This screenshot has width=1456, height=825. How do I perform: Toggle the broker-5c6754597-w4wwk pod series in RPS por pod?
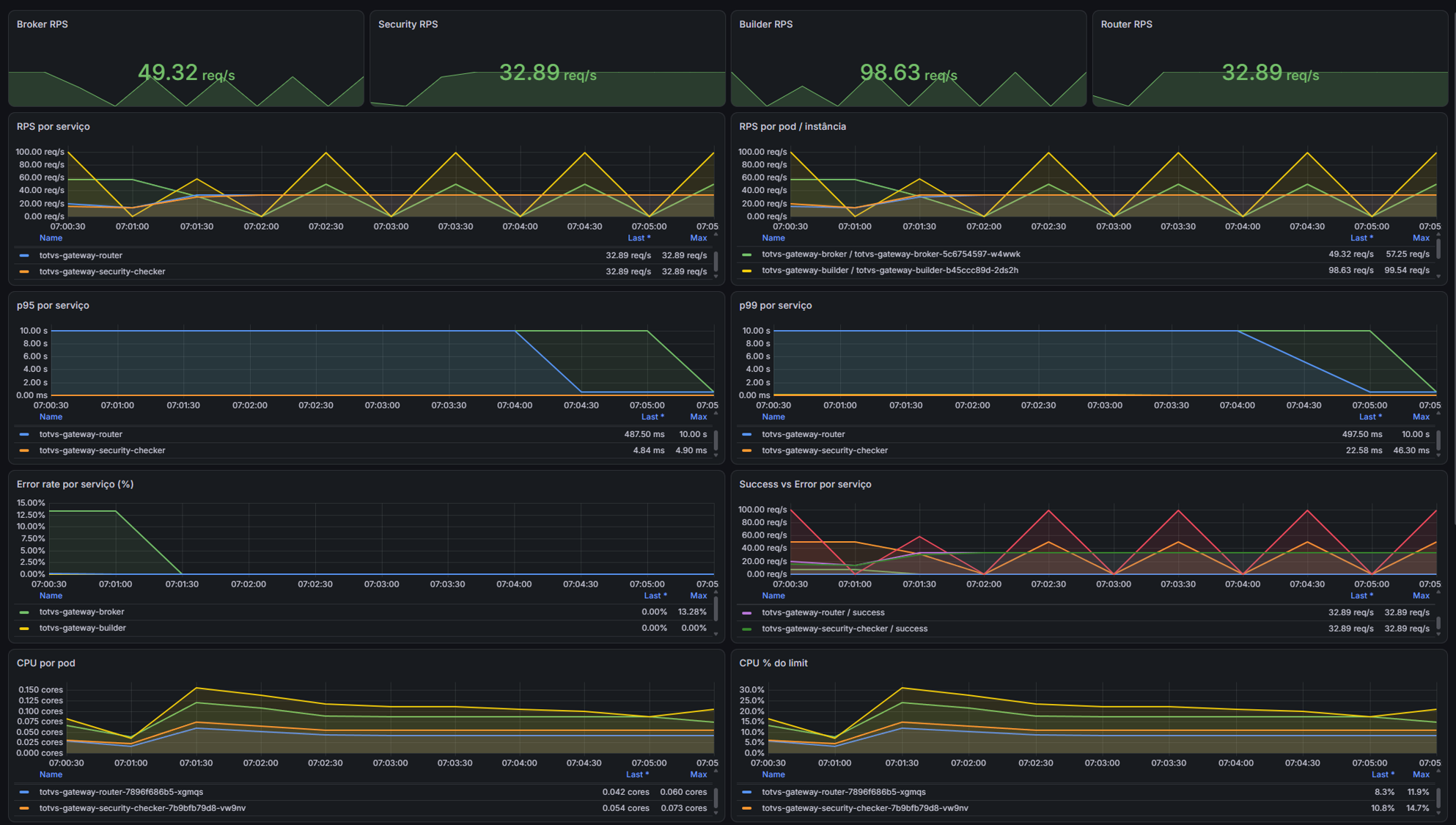[891, 254]
